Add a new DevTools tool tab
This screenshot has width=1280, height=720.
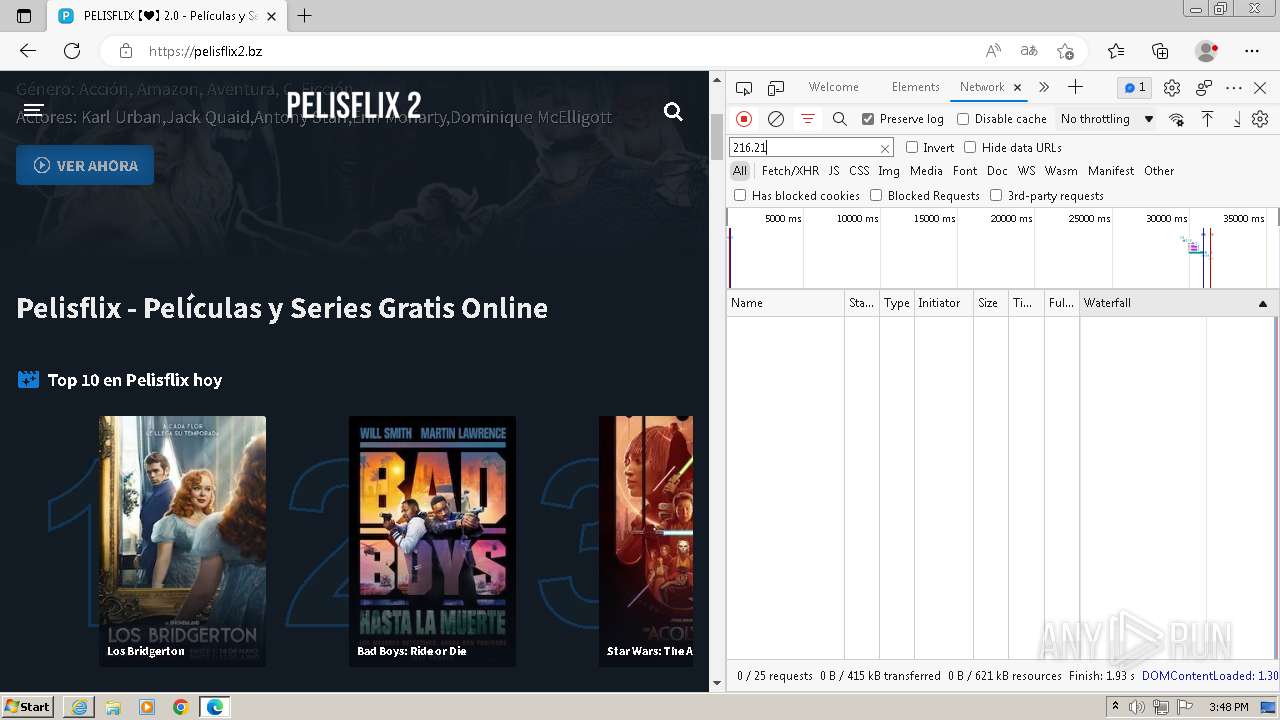click(1075, 87)
